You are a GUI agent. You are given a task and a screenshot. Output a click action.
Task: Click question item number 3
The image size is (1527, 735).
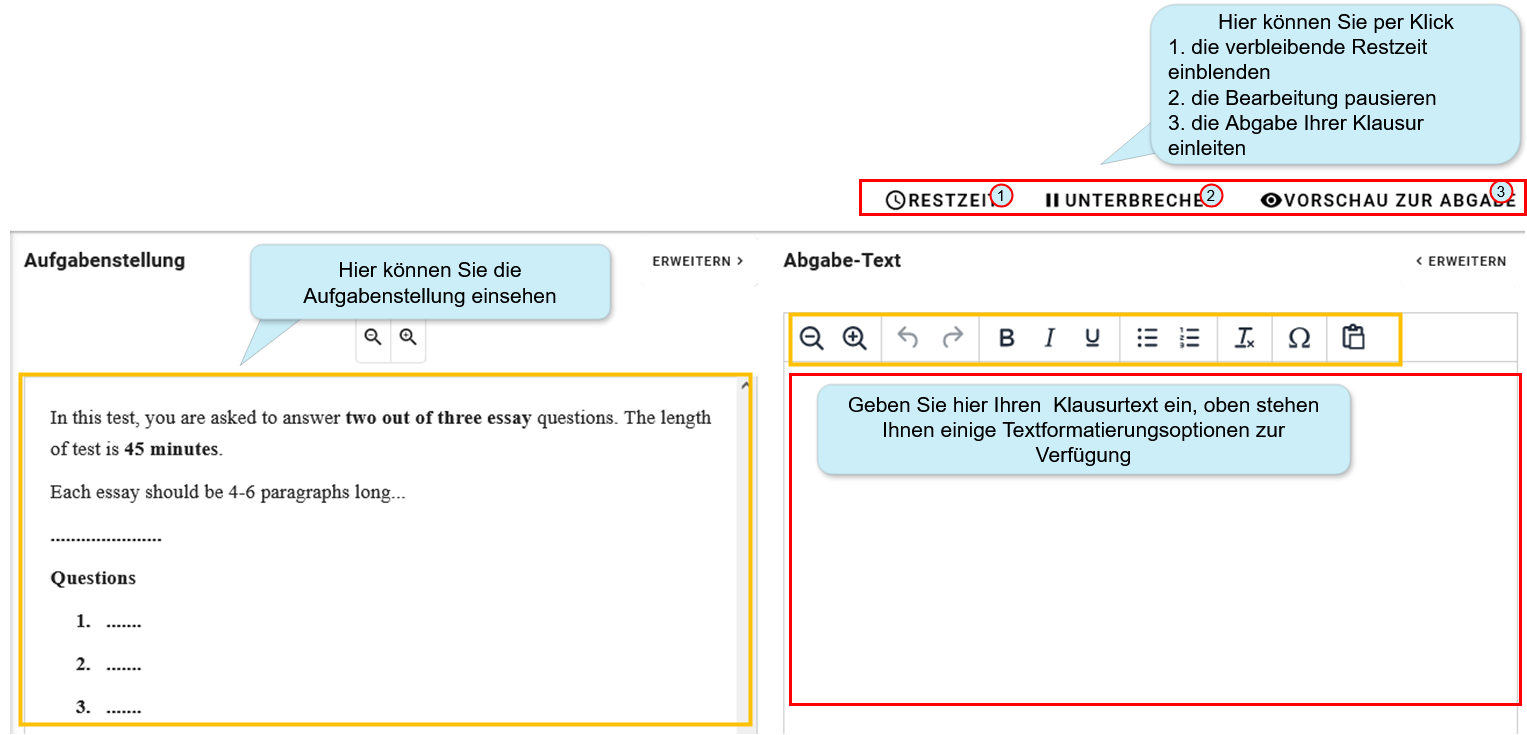point(109,707)
